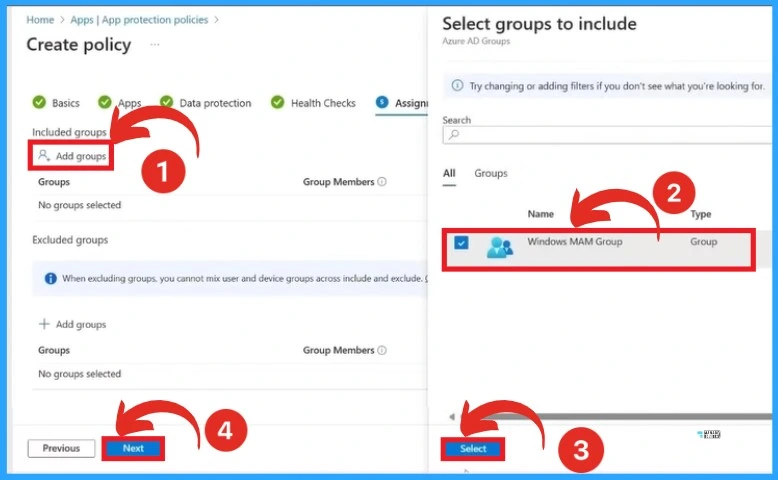Click the search magnifier icon
The width and height of the screenshot is (778, 480).
pos(454,135)
